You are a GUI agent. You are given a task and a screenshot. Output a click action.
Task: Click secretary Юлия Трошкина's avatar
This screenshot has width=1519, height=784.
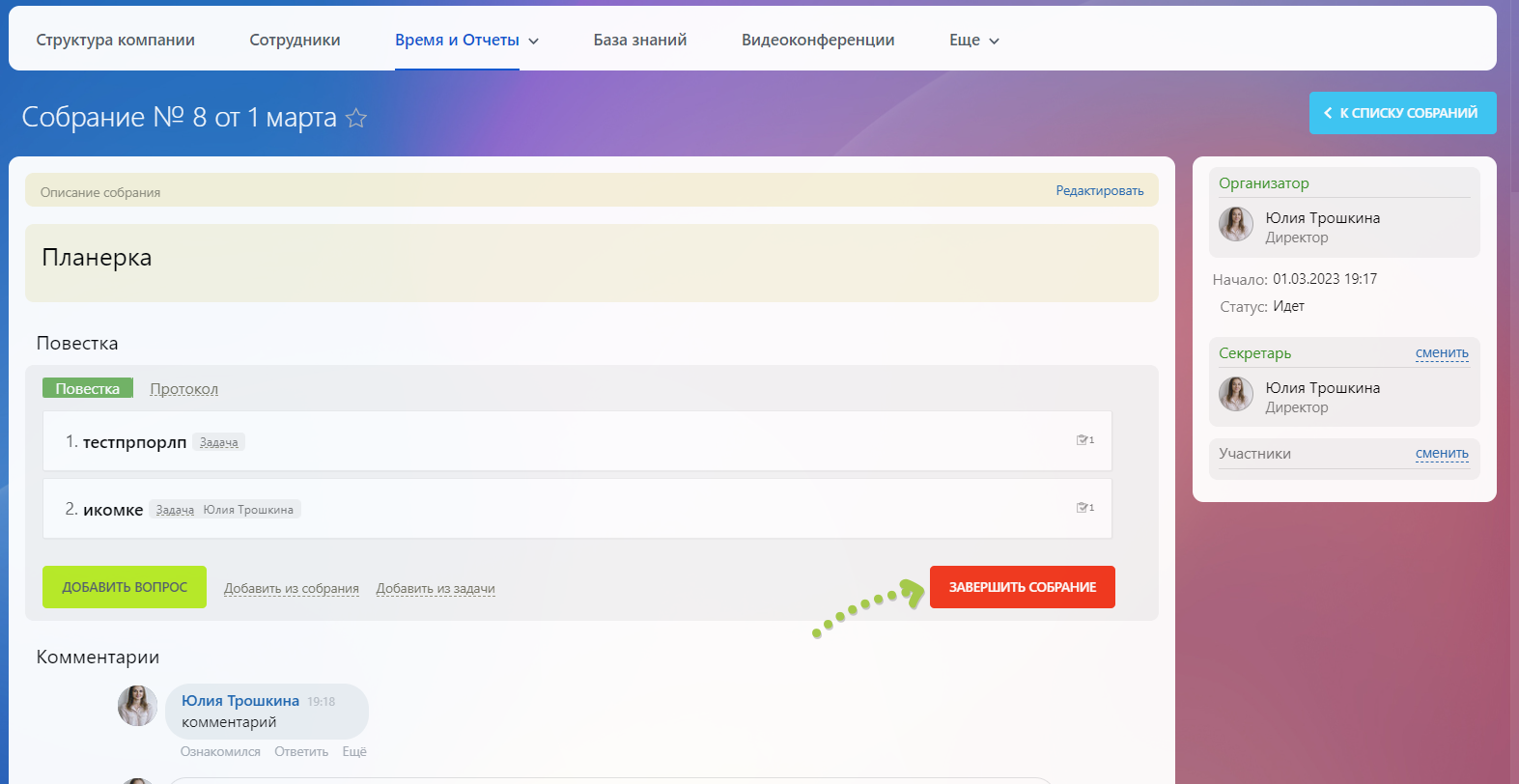[1236, 394]
